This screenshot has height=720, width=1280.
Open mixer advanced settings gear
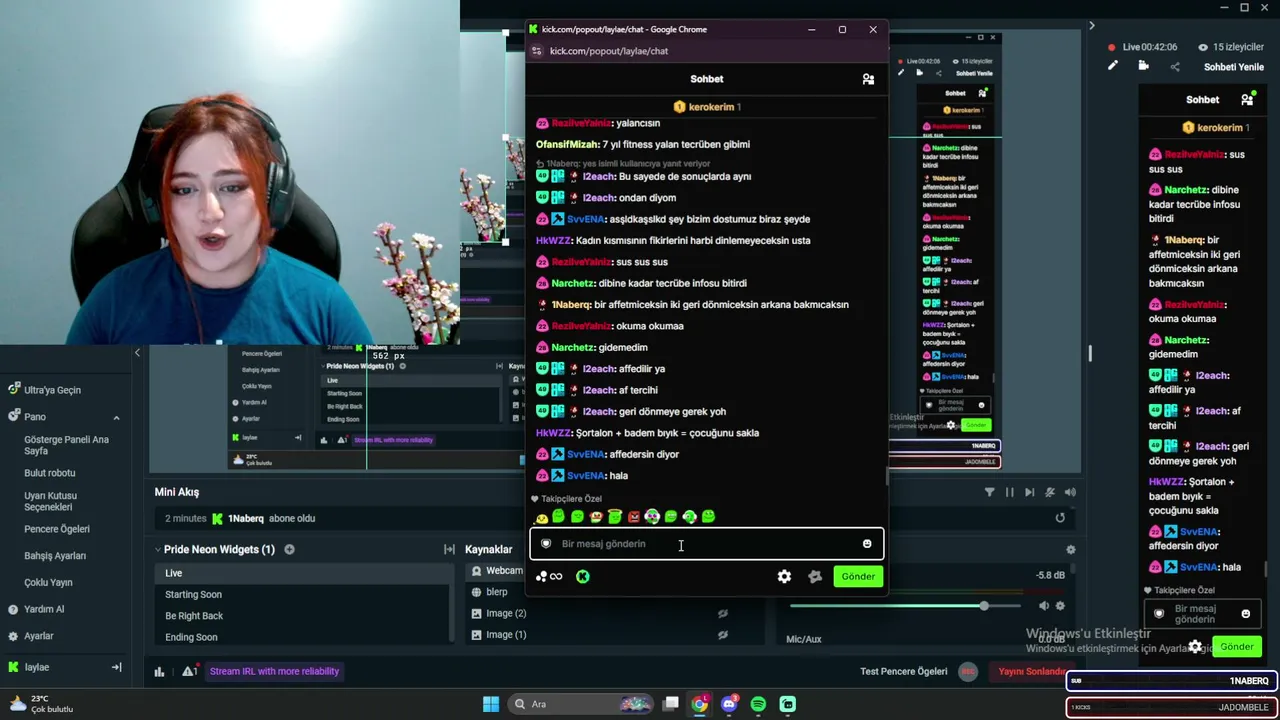pyautogui.click(x=1070, y=549)
